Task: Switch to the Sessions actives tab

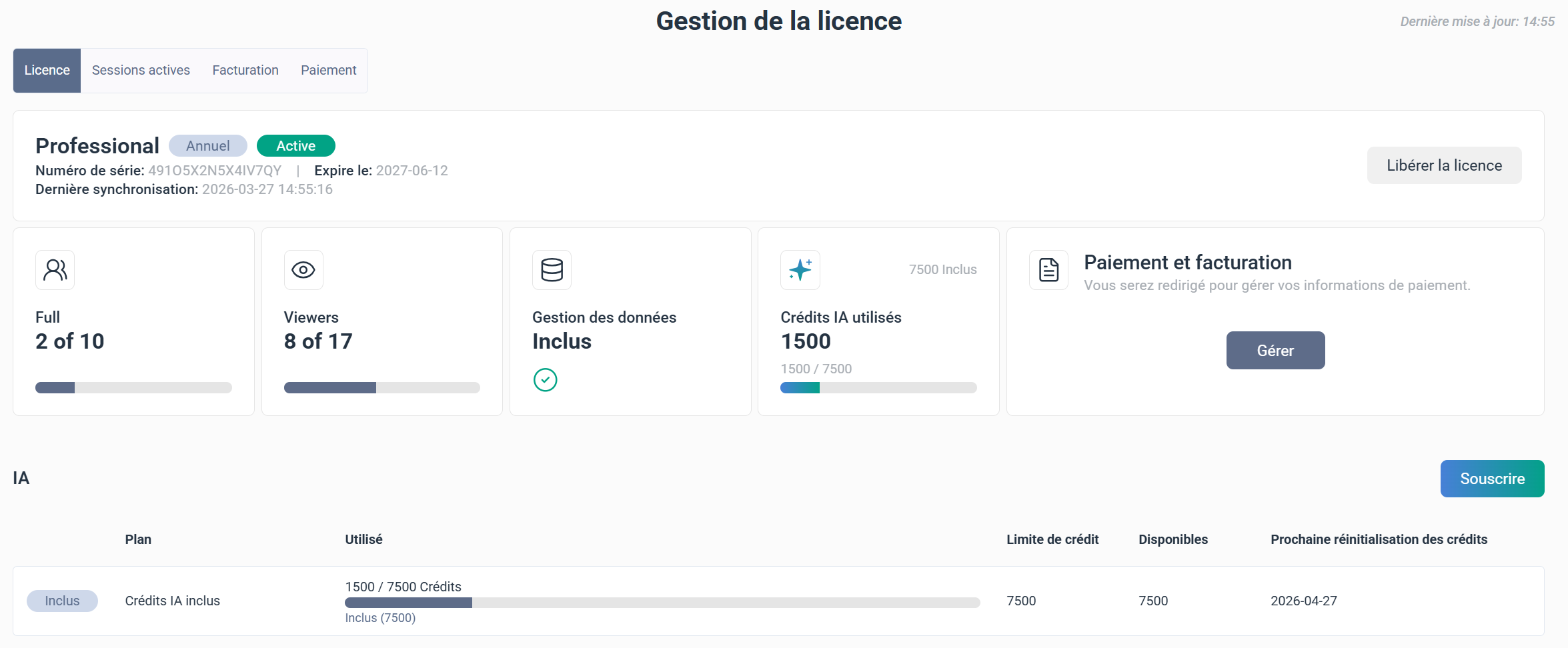Action: [140, 70]
